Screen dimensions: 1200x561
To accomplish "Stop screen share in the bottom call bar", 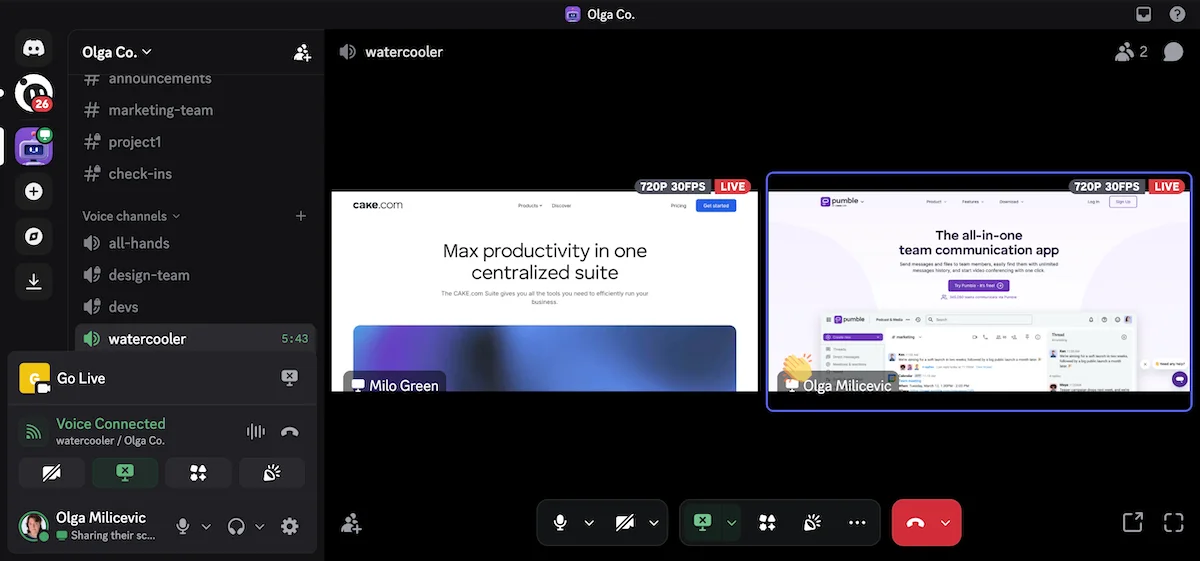I will 703,522.
